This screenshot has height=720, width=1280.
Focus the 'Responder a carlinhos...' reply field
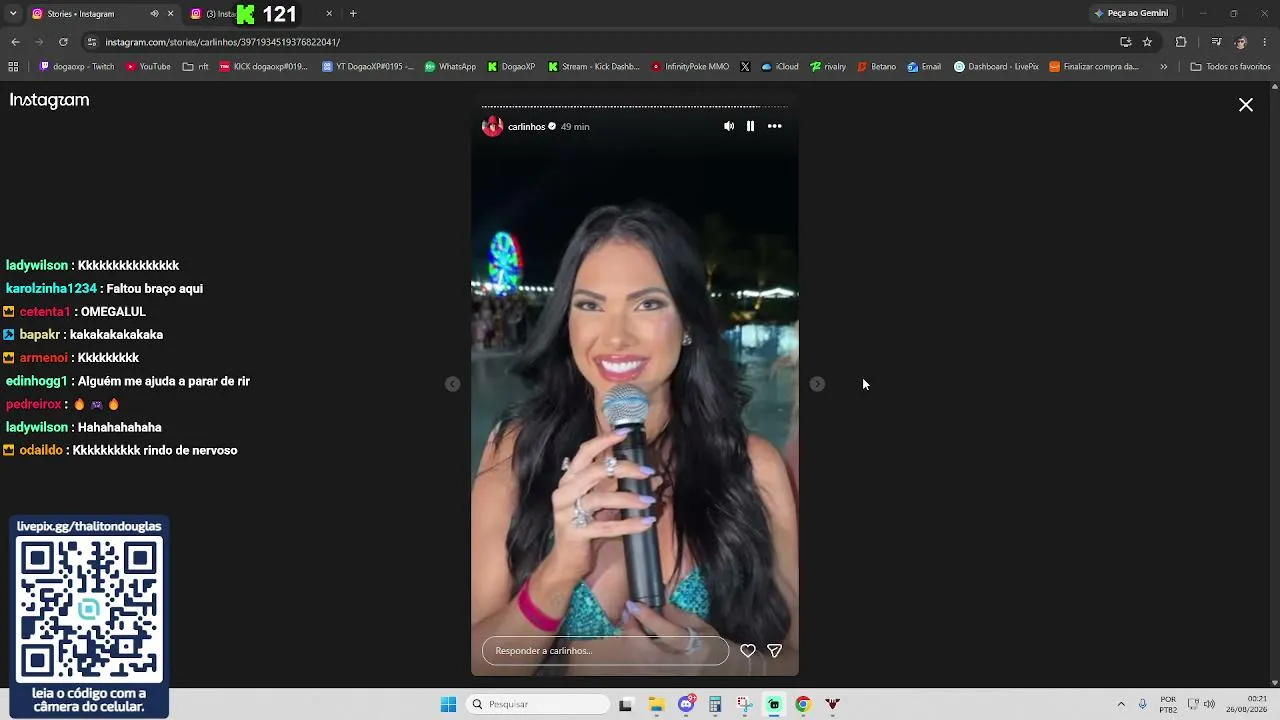pos(605,651)
